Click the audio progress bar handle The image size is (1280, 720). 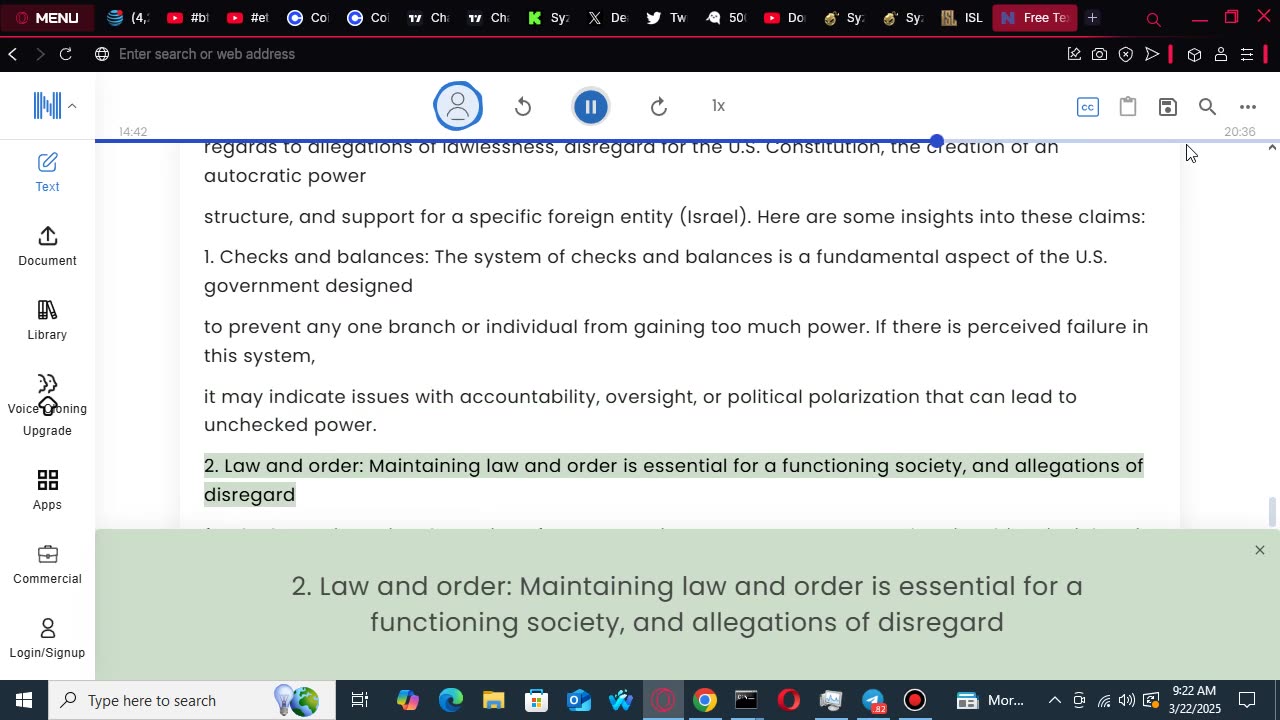click(936, 141)
